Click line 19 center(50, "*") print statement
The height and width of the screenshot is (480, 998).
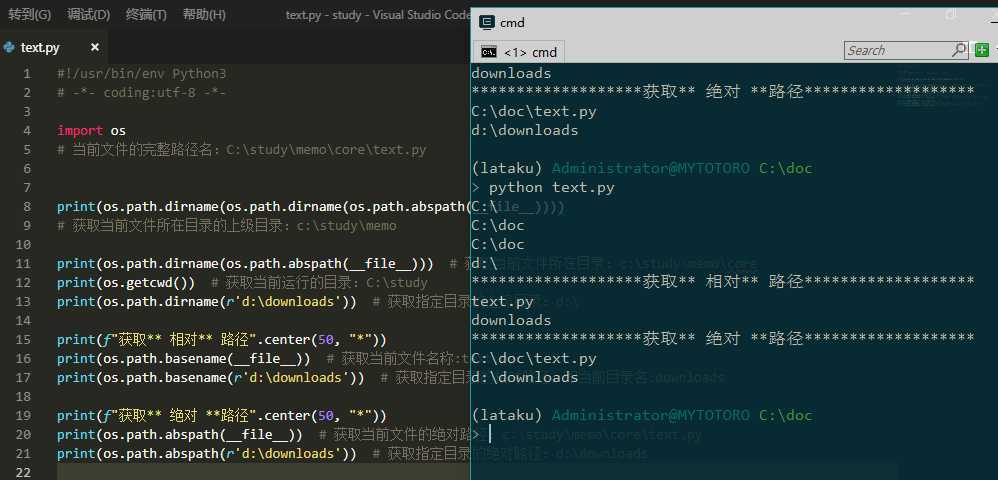click(x=221, y=415)
